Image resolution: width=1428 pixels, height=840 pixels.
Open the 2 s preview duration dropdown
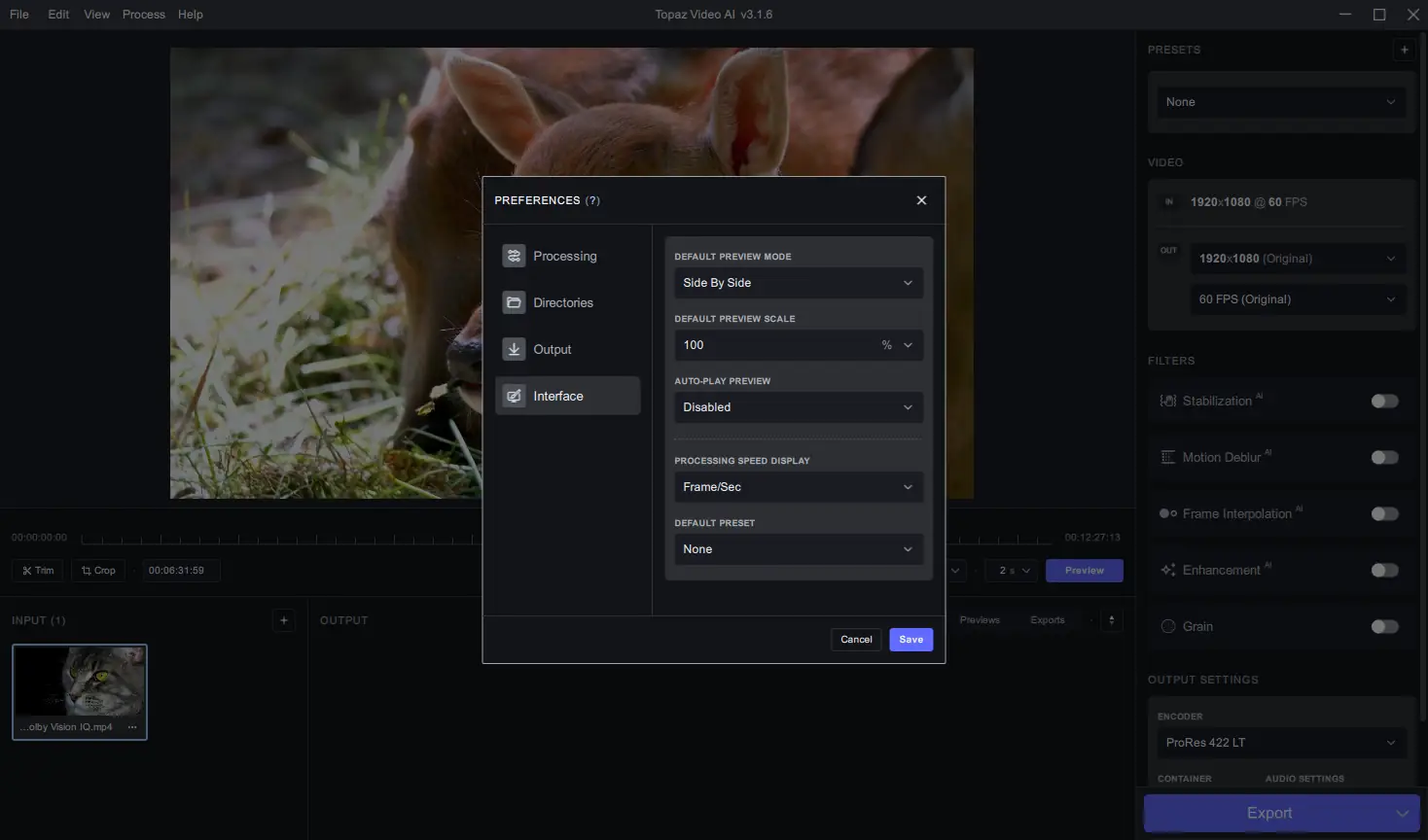click(x=1013, y=571)
